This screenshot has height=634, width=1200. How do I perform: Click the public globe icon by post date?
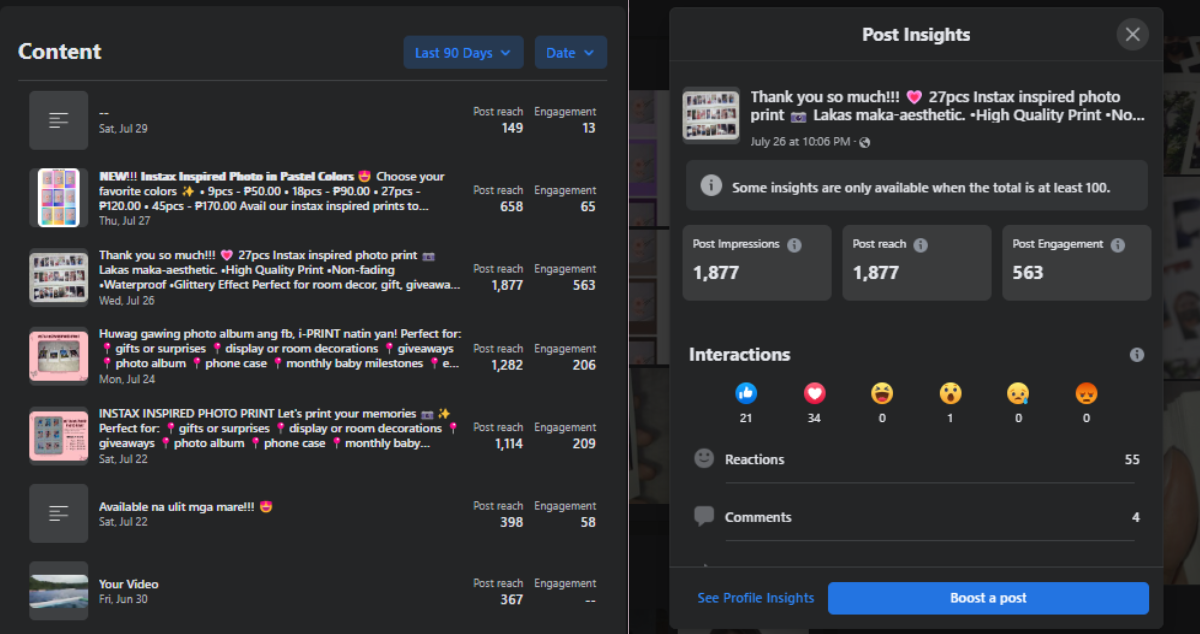tap(864, 142)
